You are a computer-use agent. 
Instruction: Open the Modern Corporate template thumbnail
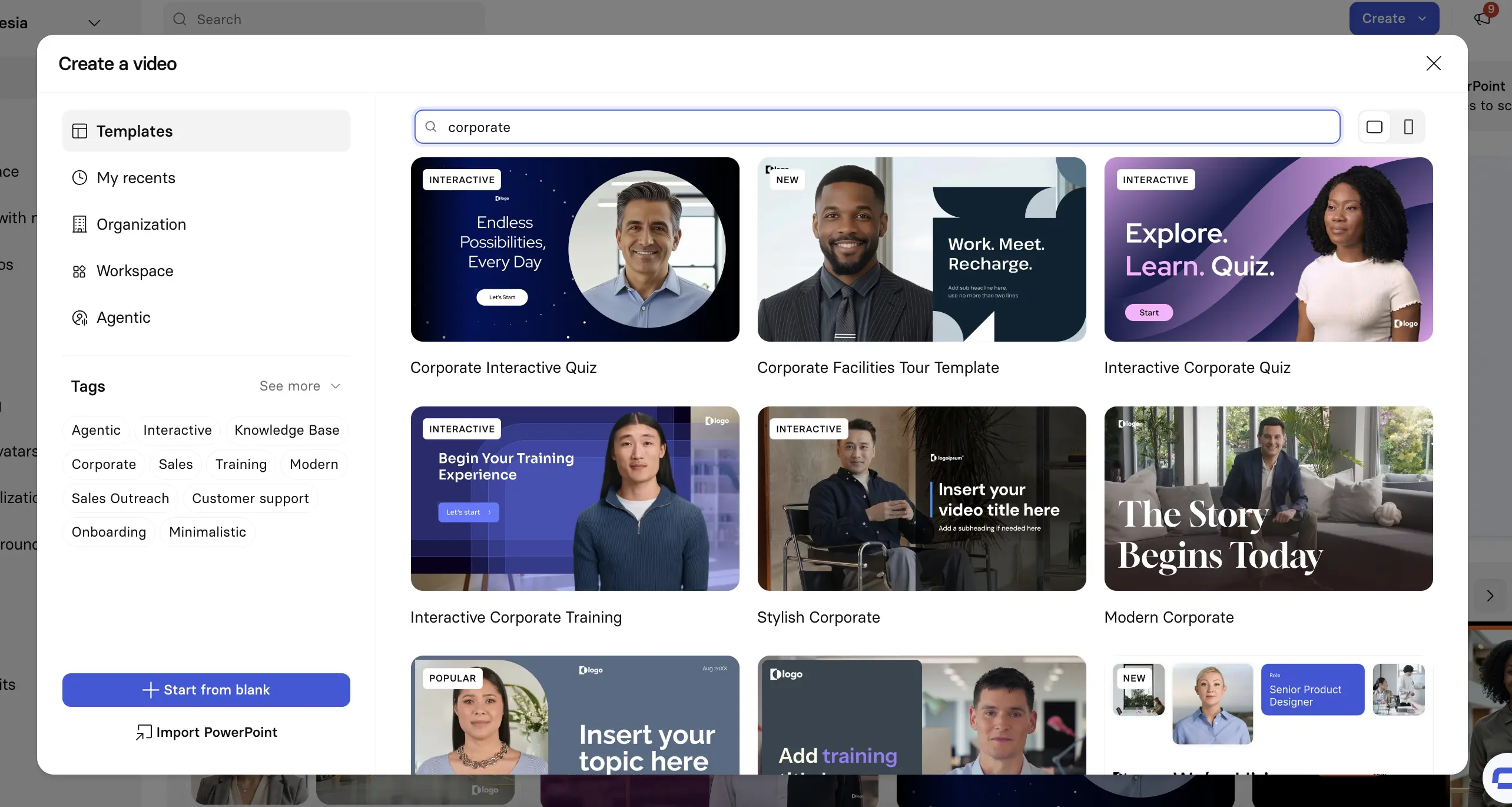[x=1268, y=498]
